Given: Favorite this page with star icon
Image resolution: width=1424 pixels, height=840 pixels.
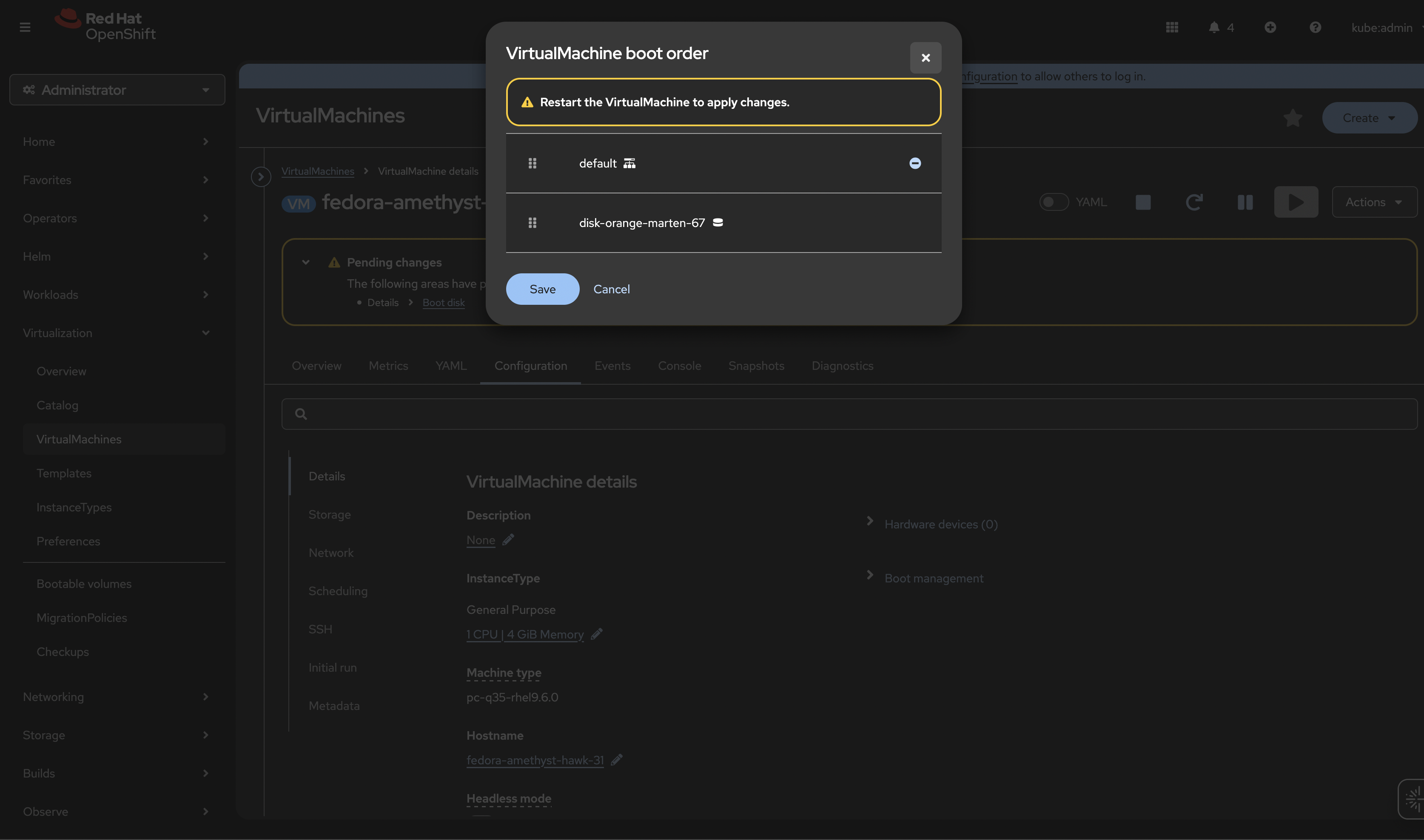Looking at the screenshot, I should point(1293,118).
